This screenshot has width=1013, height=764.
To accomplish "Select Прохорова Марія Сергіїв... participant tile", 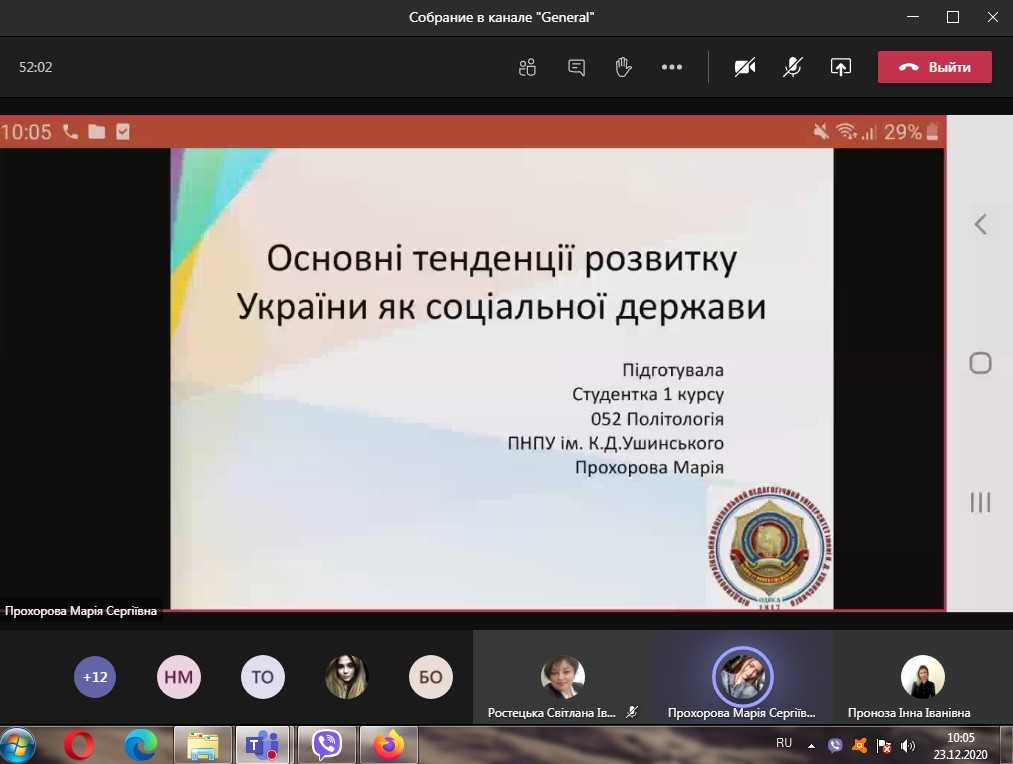I will click(x=742, y=677).
